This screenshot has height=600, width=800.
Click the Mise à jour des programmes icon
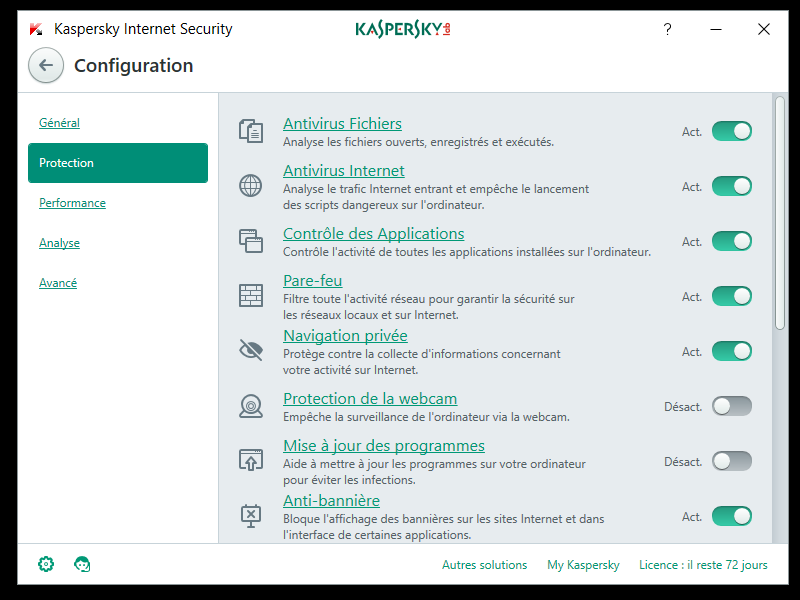point(251,460)
